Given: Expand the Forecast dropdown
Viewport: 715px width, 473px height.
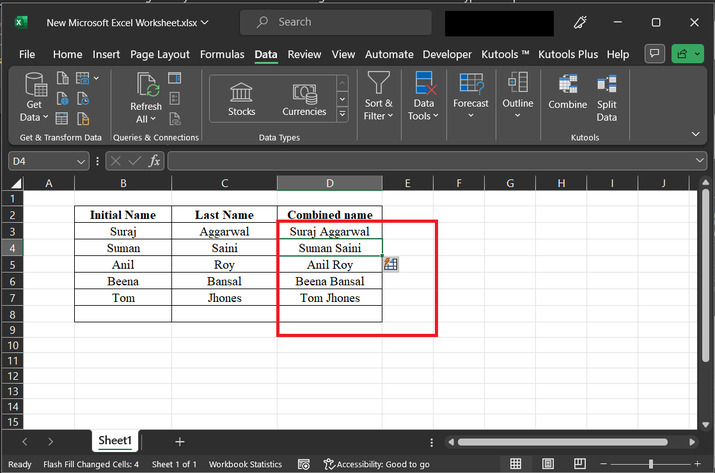Looking at the screenshot, I should pyautogui.click(x=470, y=115).
